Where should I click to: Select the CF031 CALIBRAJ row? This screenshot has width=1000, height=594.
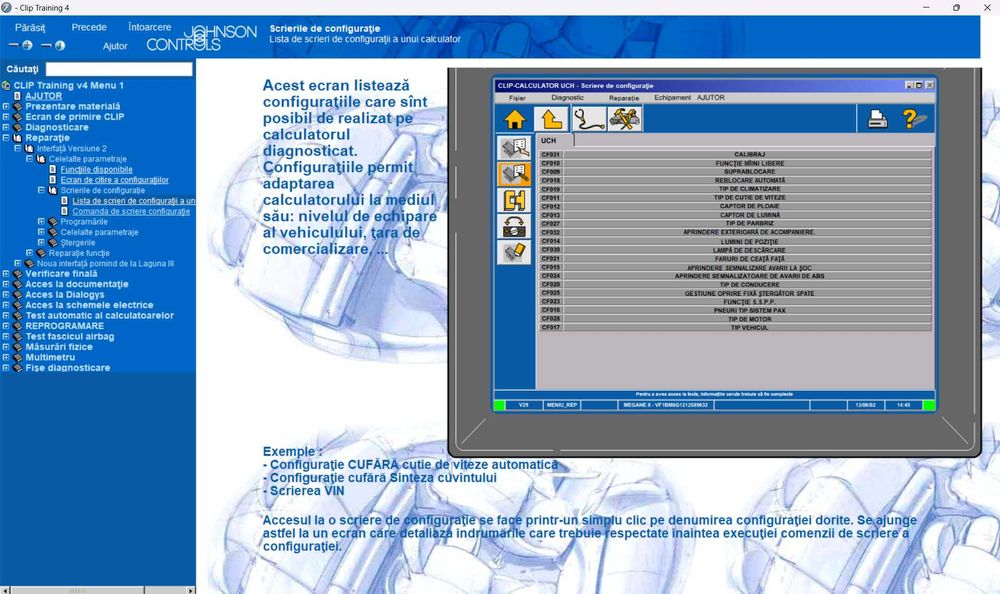pos(735,154)
